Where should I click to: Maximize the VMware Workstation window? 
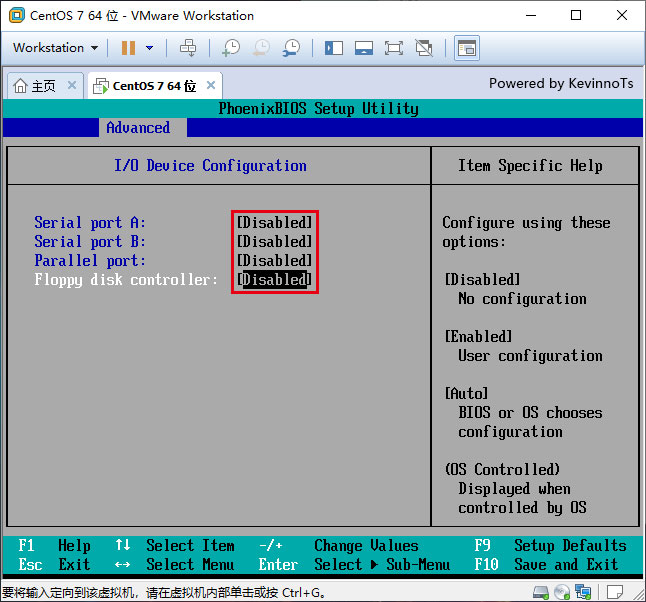tap(576, 16)
